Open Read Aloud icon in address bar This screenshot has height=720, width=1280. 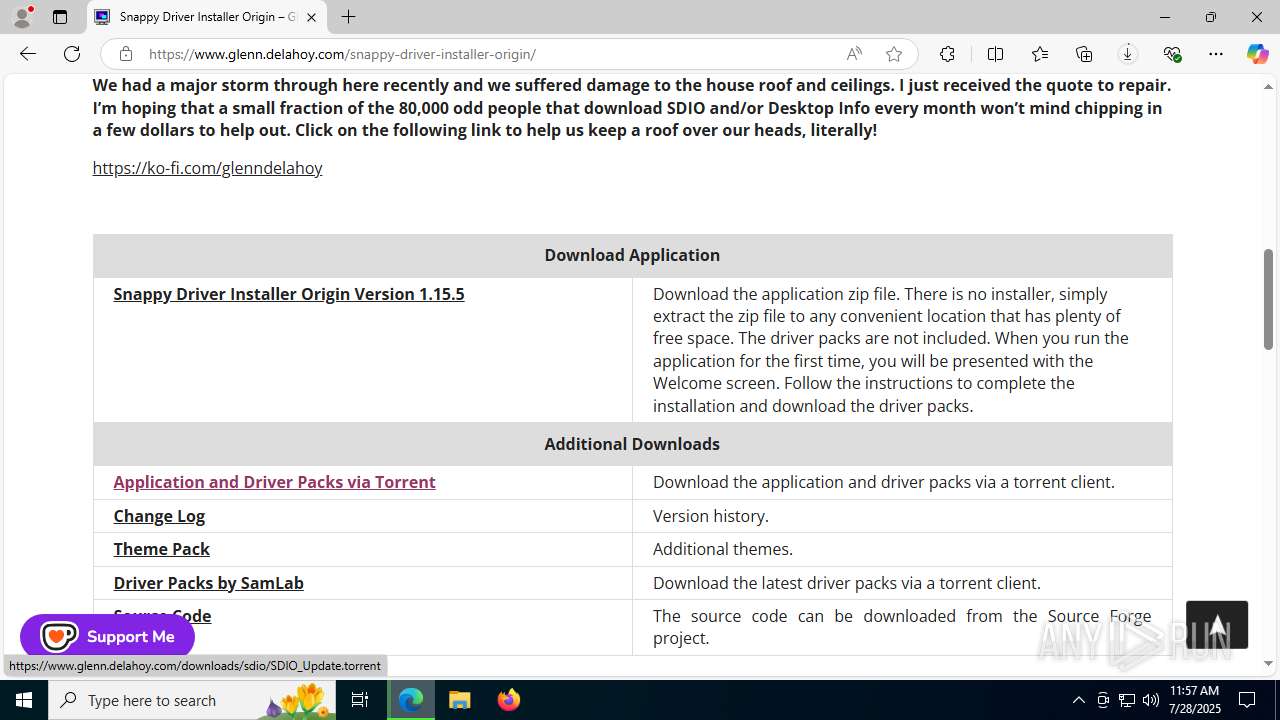854,54
